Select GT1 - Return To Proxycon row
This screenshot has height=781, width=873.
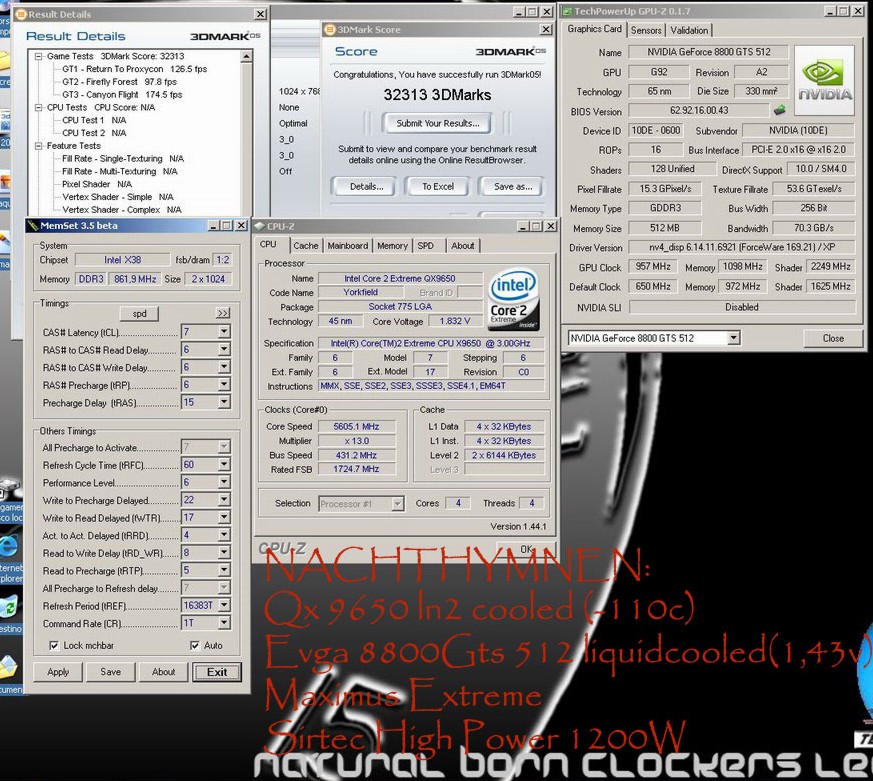[x=135, y=69]
